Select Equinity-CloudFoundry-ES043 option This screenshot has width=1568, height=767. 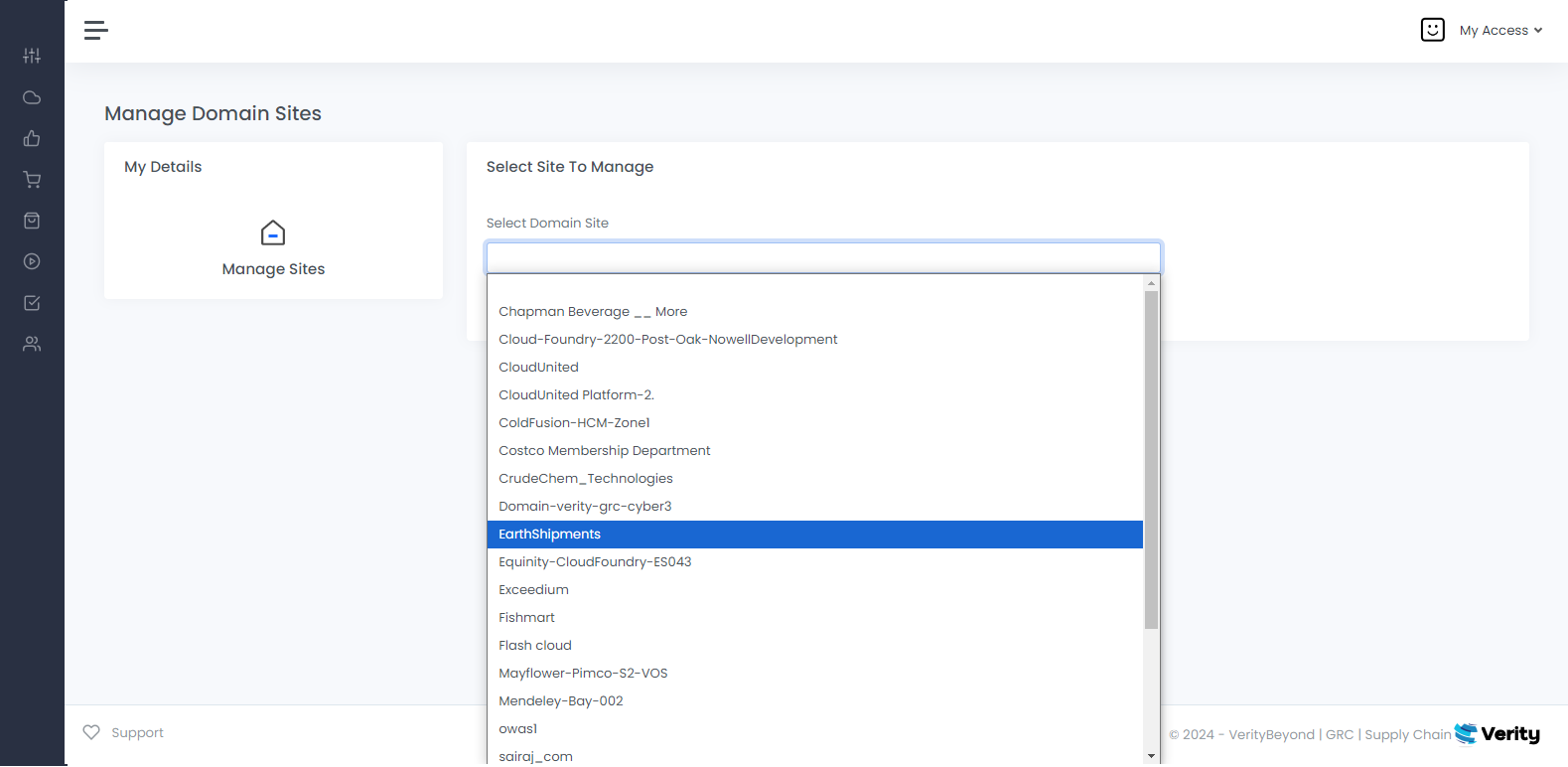click(x=815, y=562)
